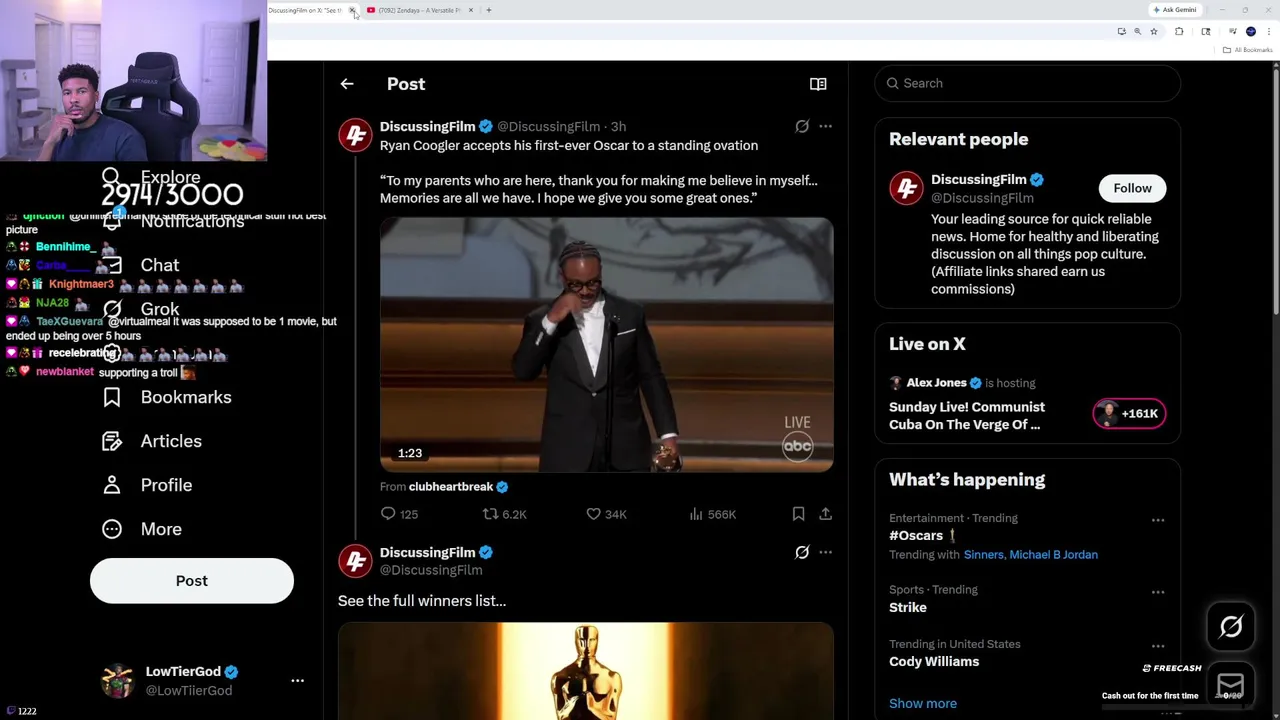Open LowTierGod profile avatar
This screenshot has width=1280, height=720.
click(x=118, y=681)
